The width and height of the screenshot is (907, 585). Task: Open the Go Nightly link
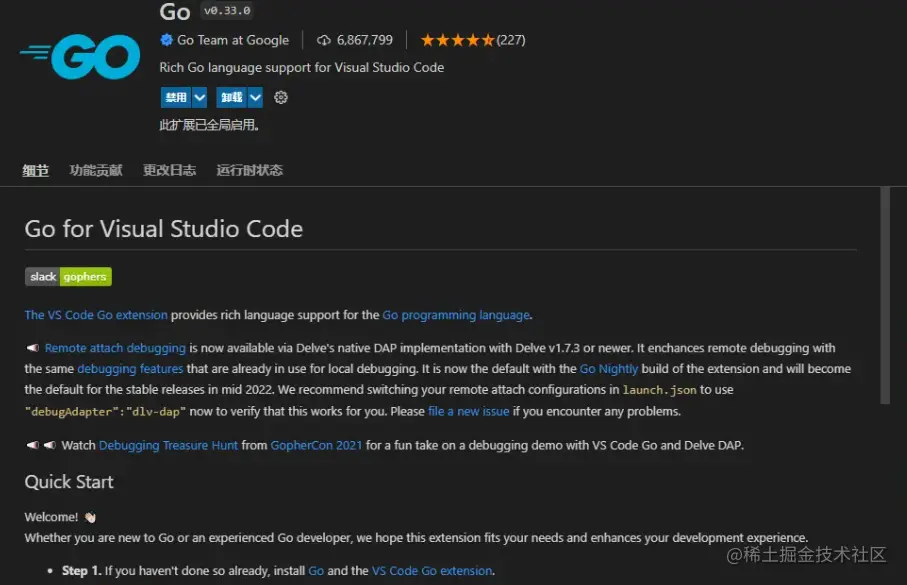609,369
